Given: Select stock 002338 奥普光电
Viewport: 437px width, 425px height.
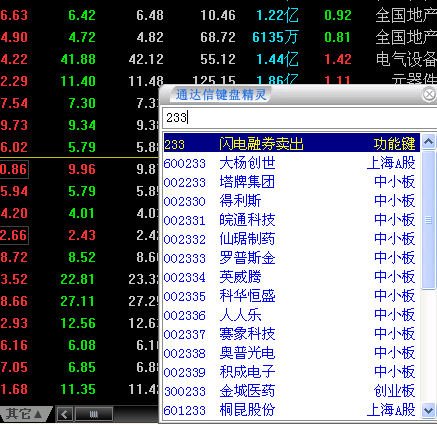Looking at the screenshot, I should coord(292,353).
